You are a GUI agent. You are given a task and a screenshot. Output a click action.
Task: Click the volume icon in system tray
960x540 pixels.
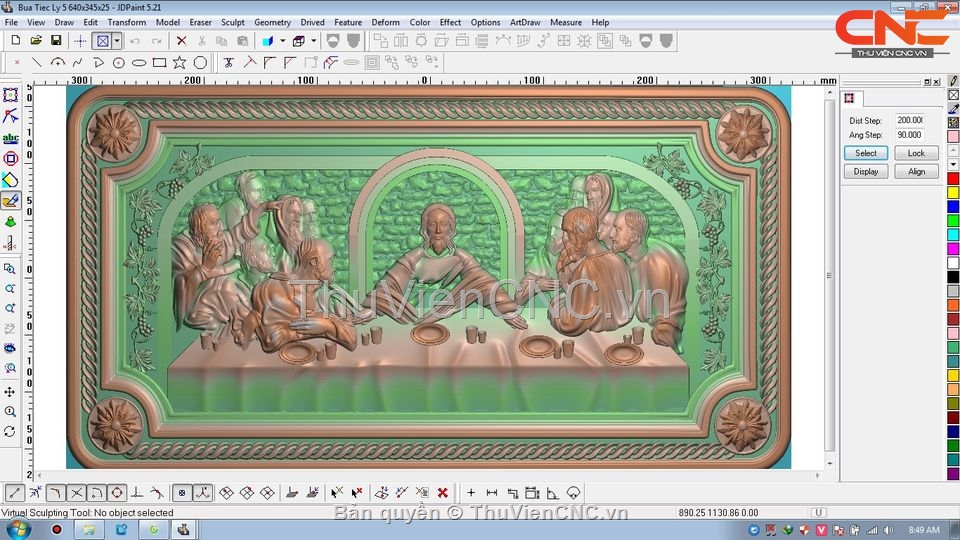tap(888, 530)
